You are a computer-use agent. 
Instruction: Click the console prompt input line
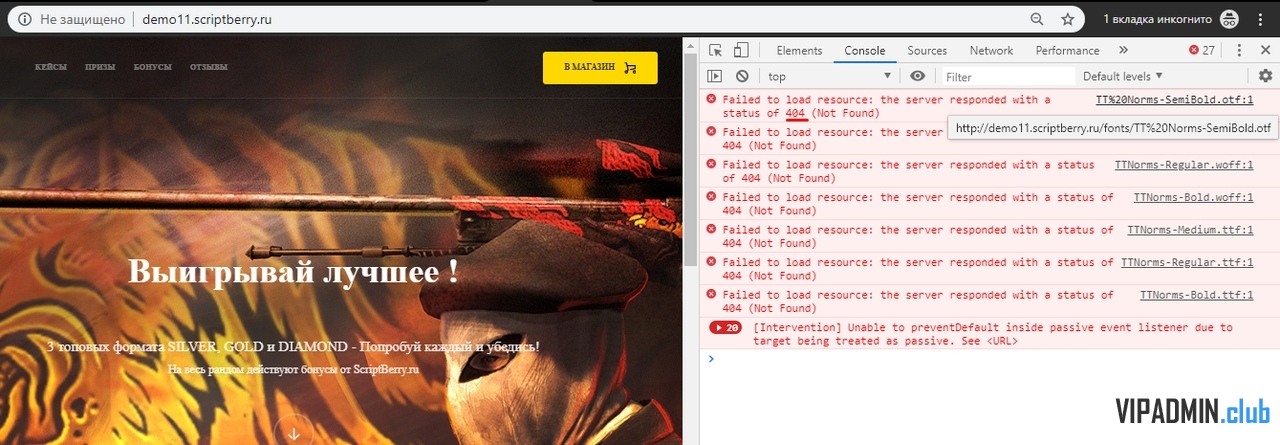(990, 358)
